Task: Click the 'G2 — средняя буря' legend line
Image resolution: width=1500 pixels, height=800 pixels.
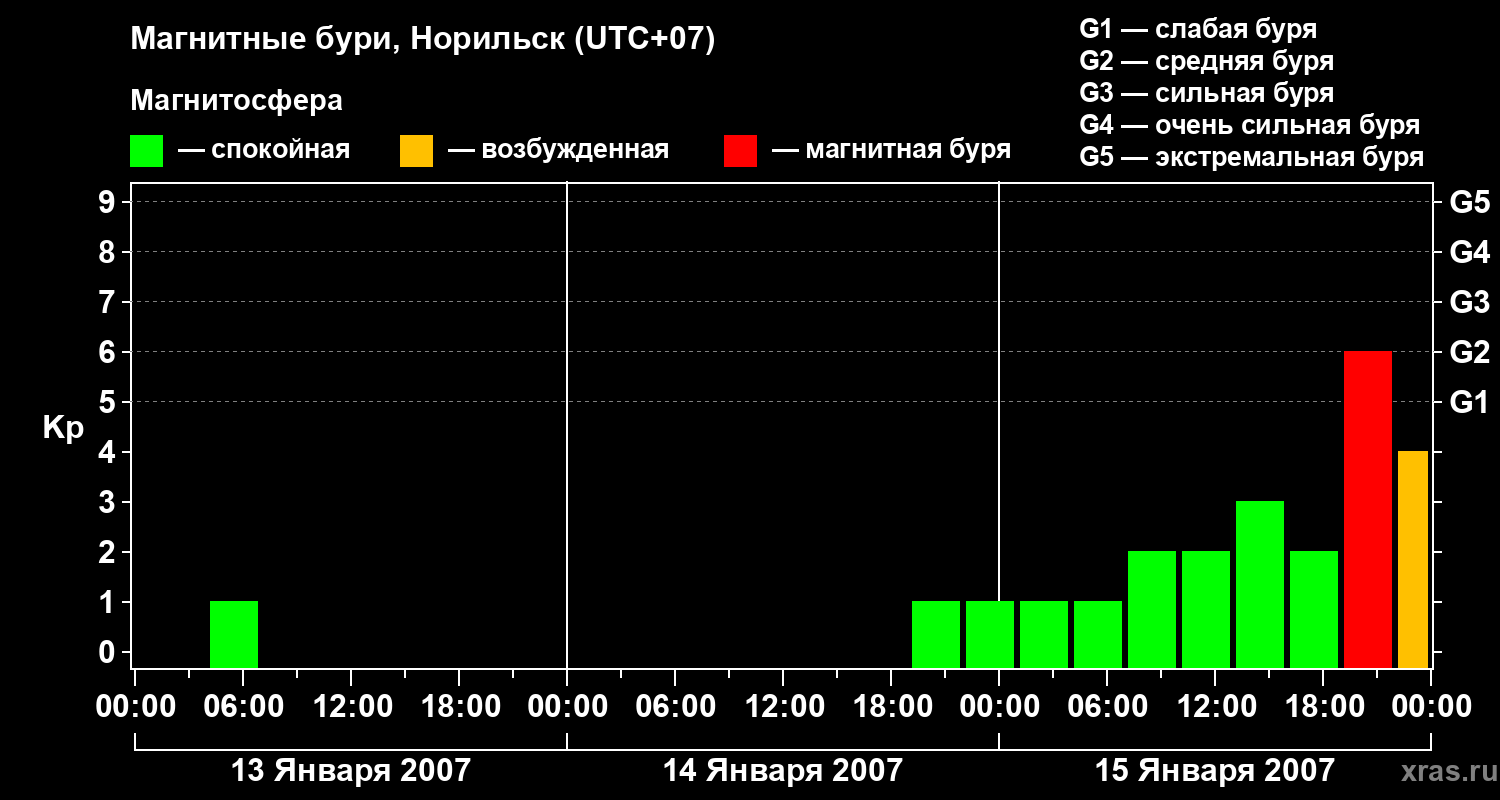Action: click(x=1207, y=61)
